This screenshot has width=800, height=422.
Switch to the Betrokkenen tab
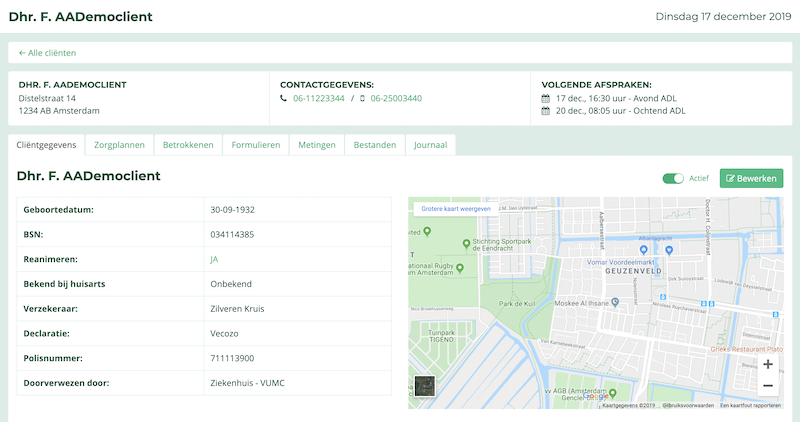188,145
